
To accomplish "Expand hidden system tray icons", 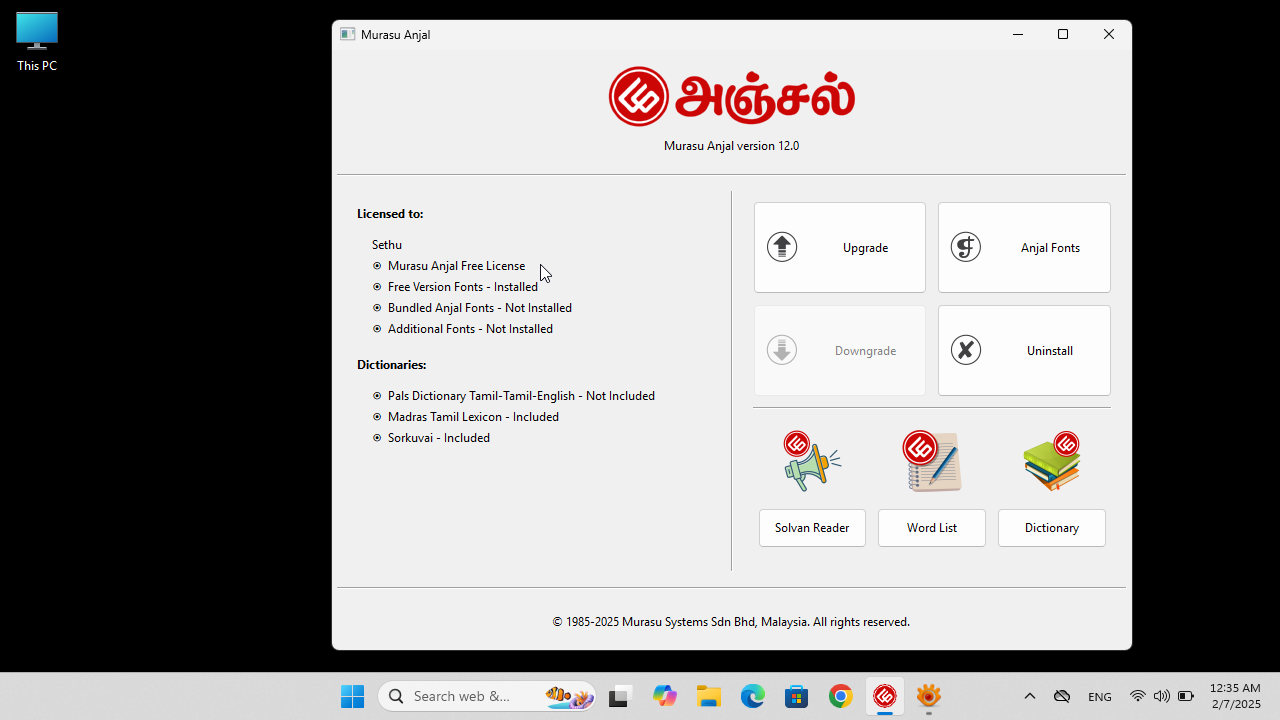I will coord(1029,696).
